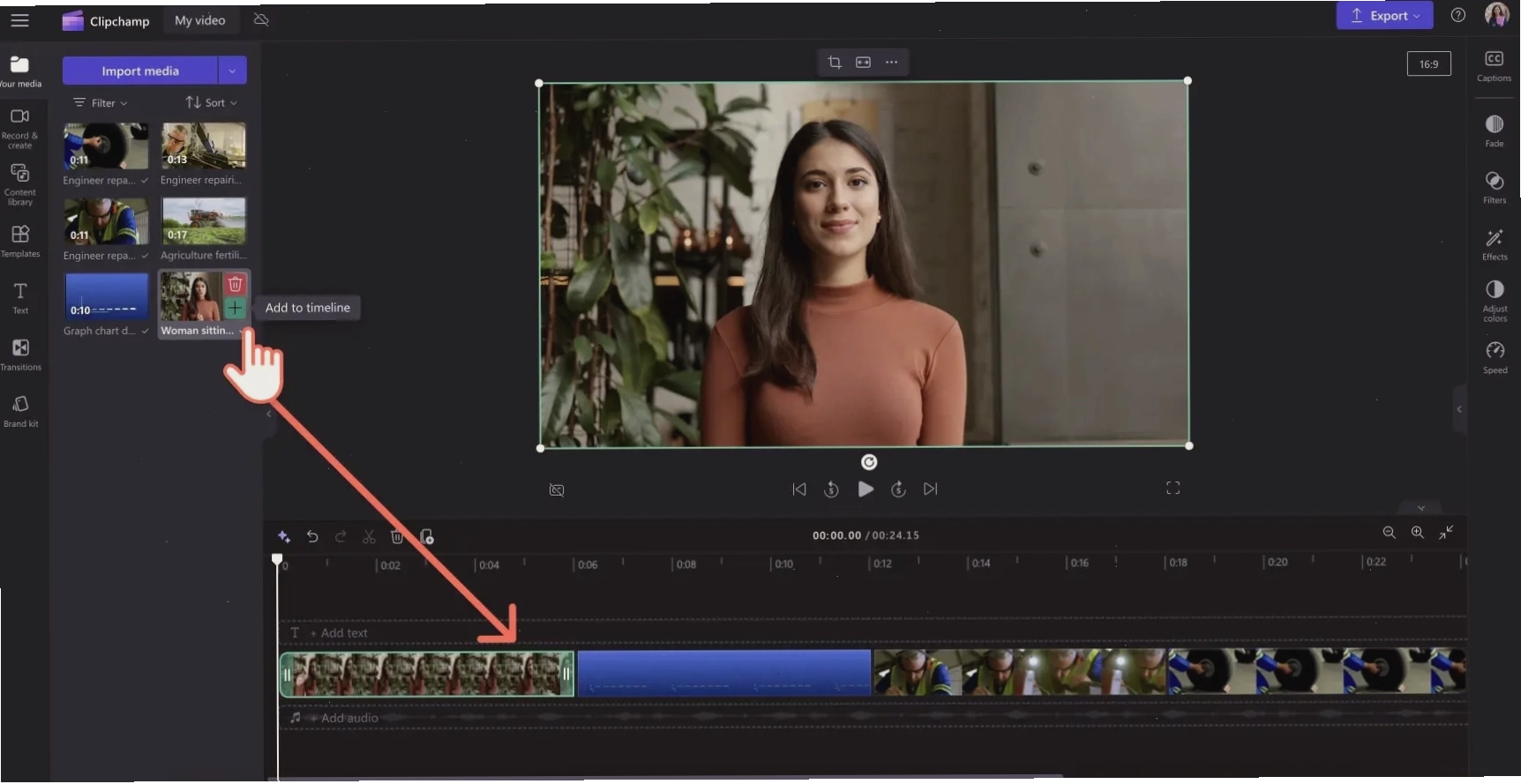1521x784 pixels.
Task: Click the Fit/fill icon above preview
Action: tap(863, 62)
